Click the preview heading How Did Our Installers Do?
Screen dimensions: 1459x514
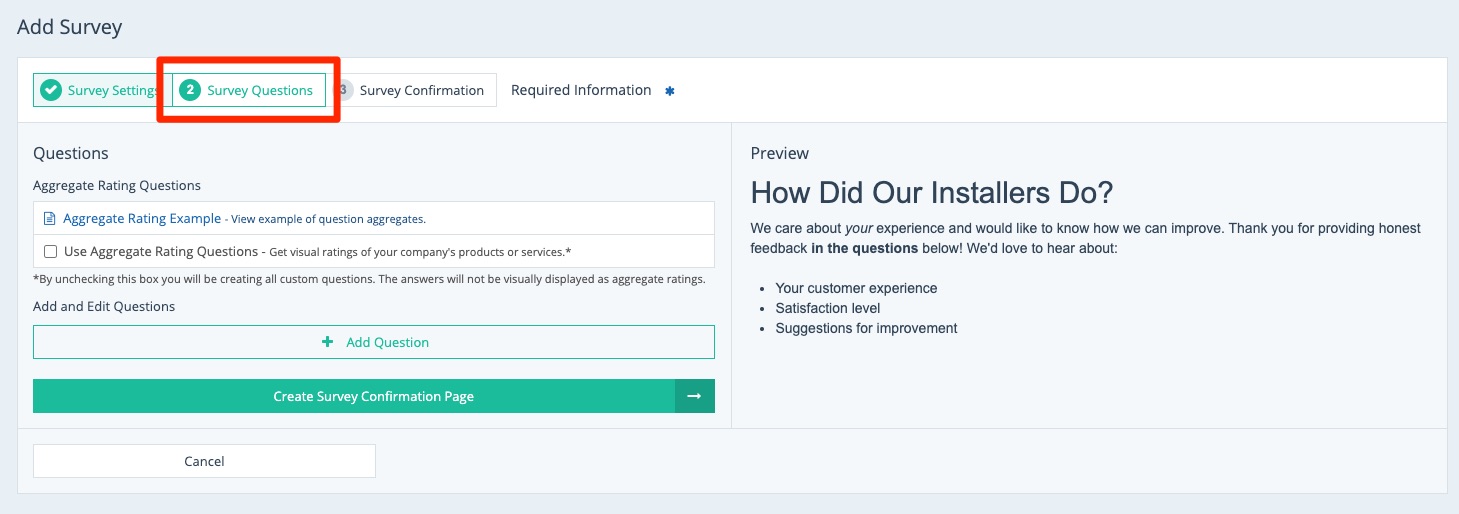(932, 192)
